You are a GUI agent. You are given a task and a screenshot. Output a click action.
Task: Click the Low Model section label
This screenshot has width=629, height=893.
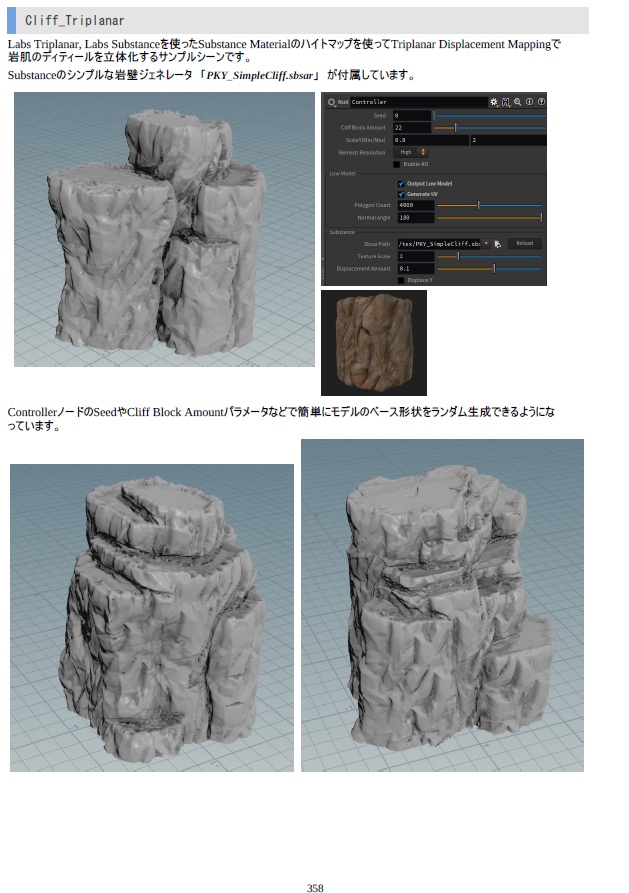tap(342, 174)
